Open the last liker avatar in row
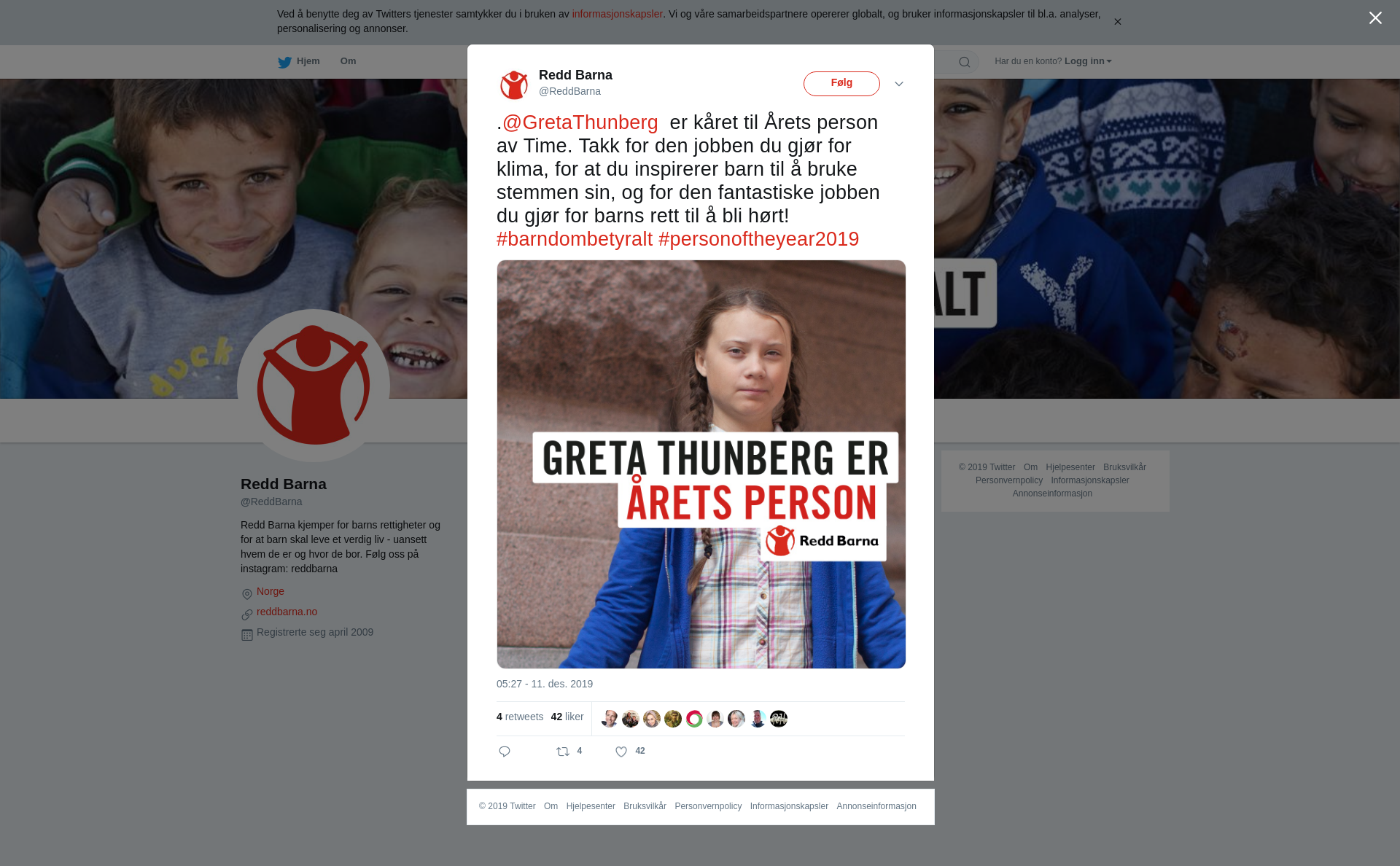This screenshot has width=1400, height=866. pyautogui.click(x=779, y=719)
